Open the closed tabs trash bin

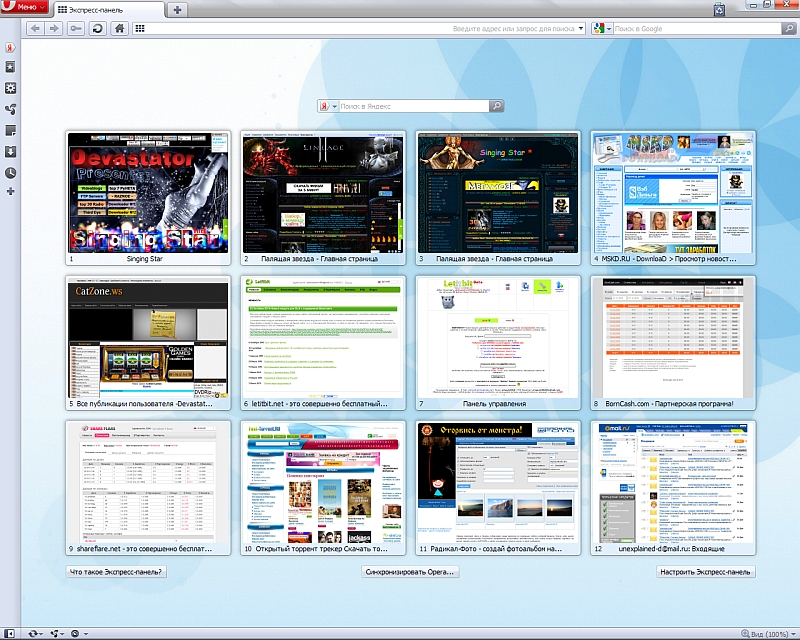[719, 10]
